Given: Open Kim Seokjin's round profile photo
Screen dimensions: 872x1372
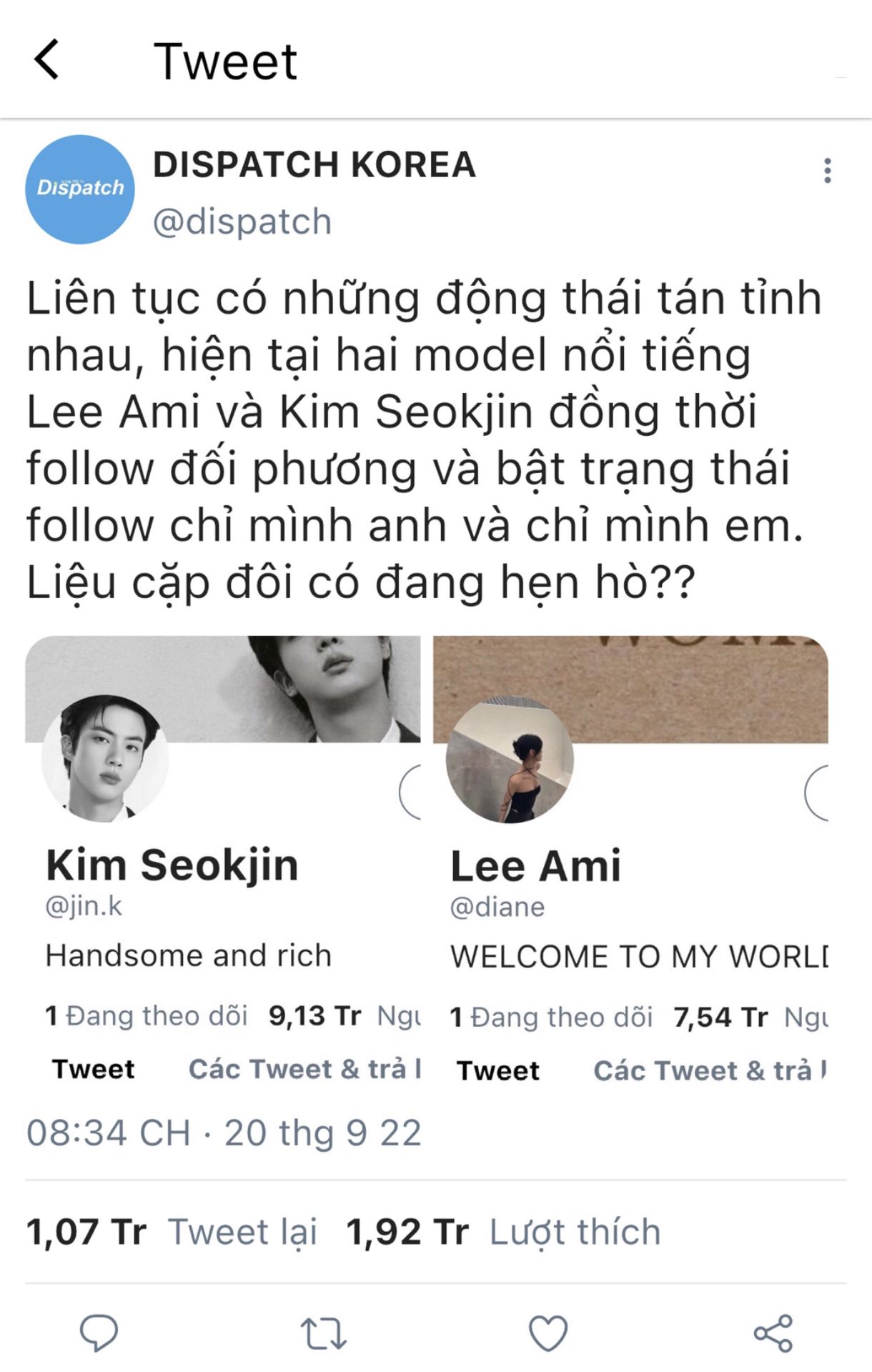Looking at the screenshot, I should 105,758.
